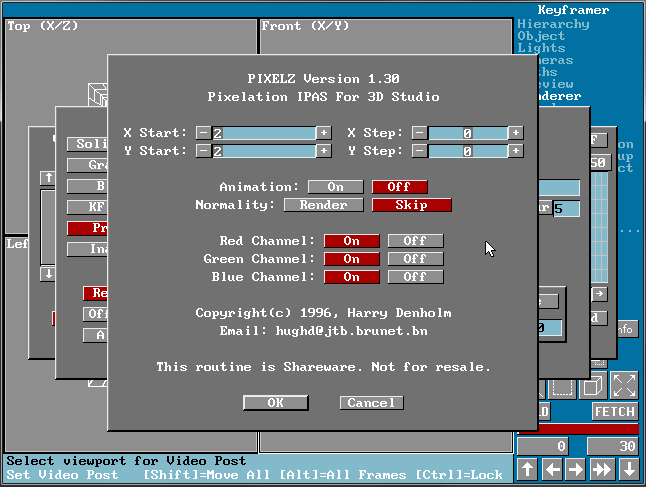
Task: Select the dotted region zoom icon
Action: click(562, 387)
